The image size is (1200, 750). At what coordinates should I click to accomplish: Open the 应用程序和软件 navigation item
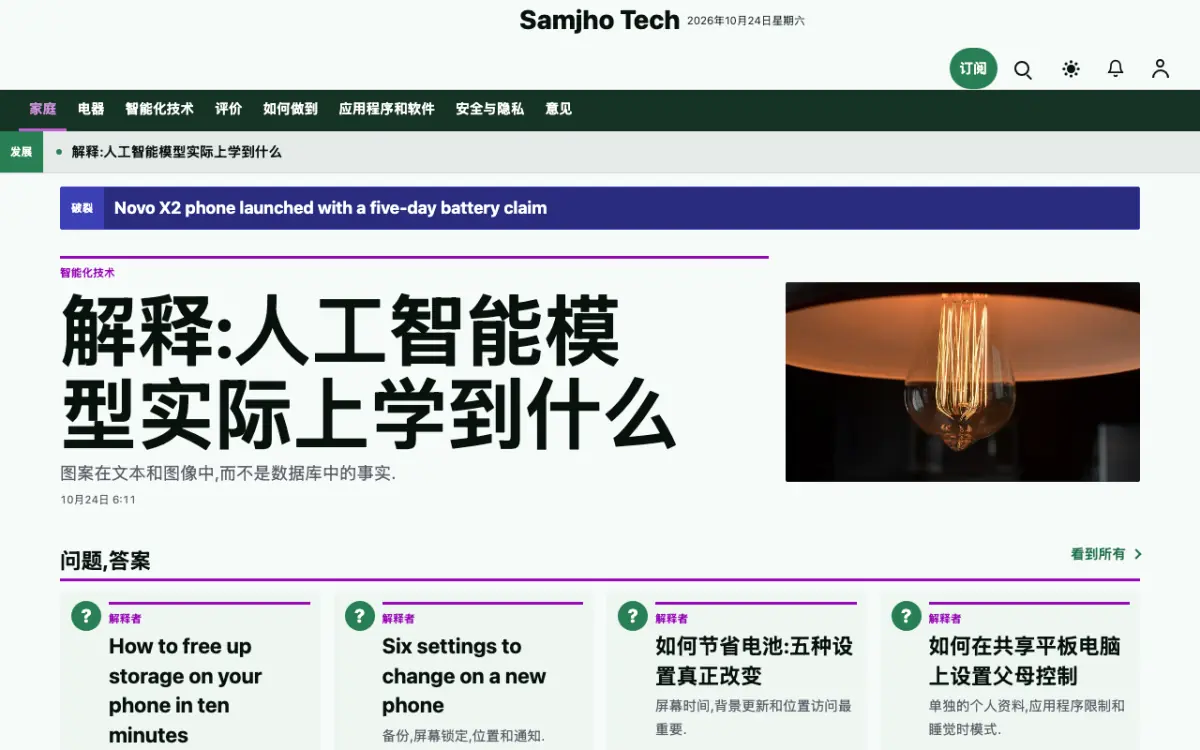pyautogui.click(x=387, y=109)
